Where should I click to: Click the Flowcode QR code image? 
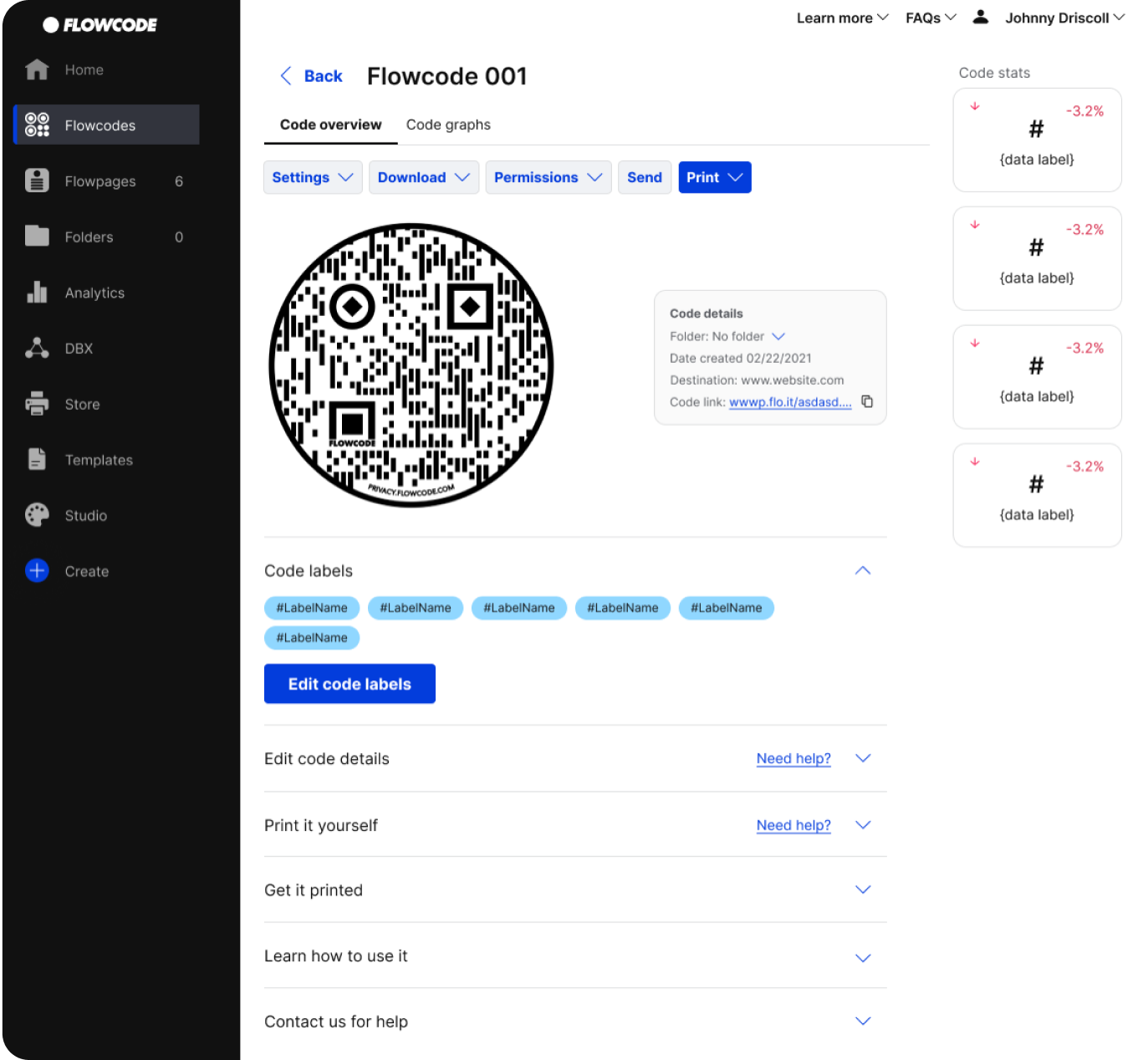click(411, 364)
